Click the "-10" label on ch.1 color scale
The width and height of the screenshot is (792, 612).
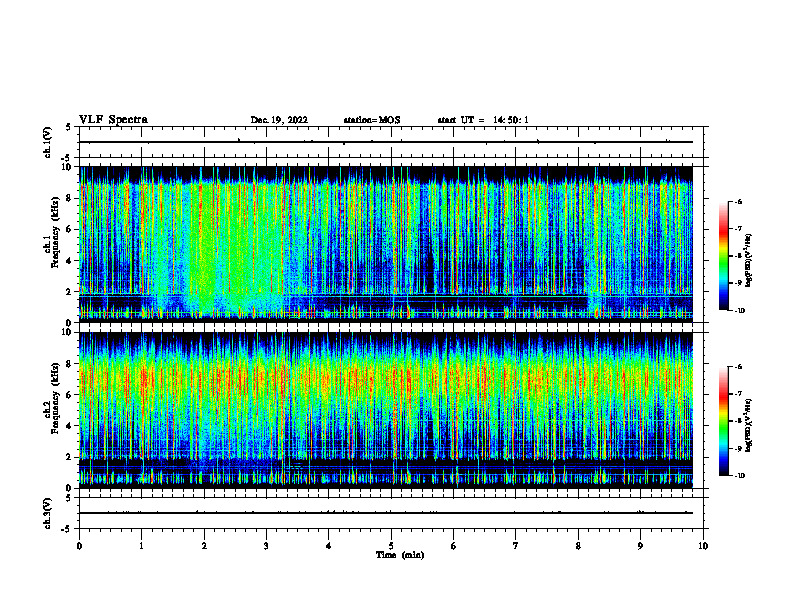(x=739, y=311)
